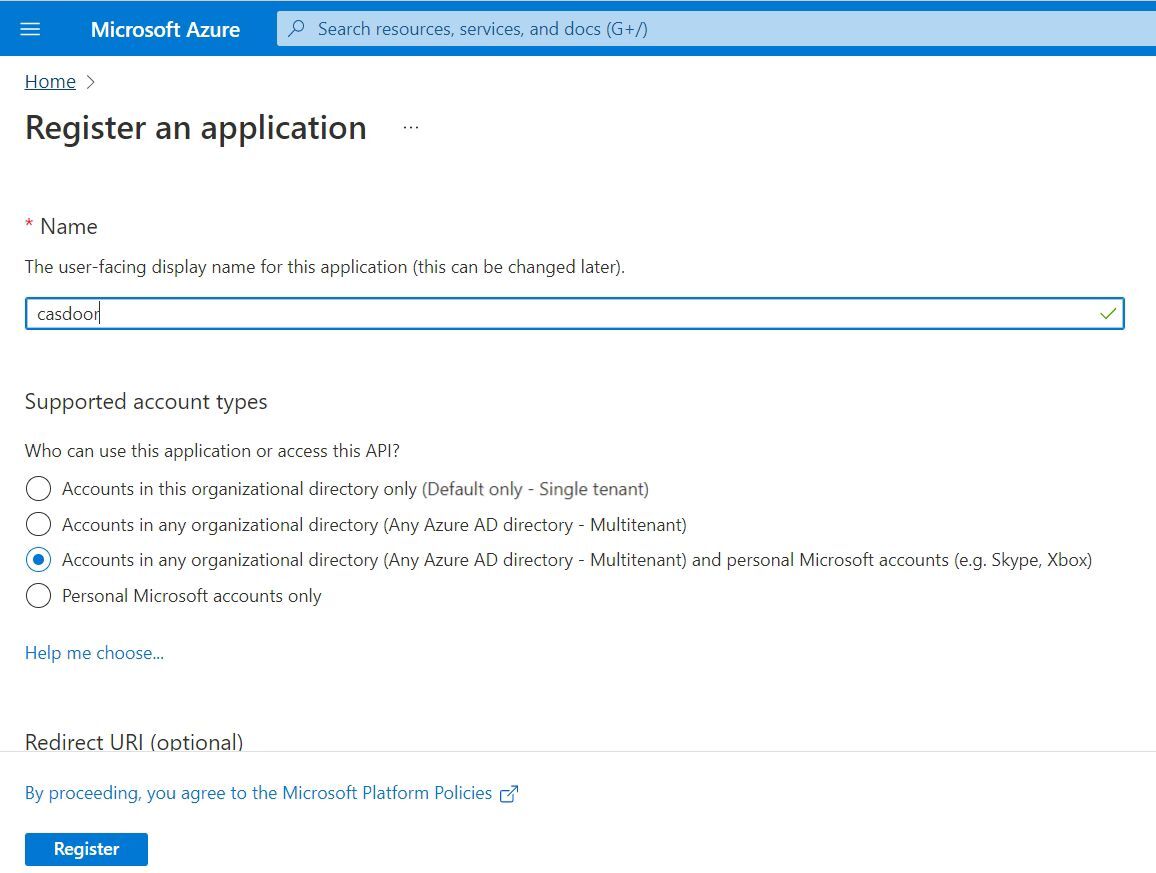
Task: Select any Azure AD directory Multitenant option
Action: [38, 525]
